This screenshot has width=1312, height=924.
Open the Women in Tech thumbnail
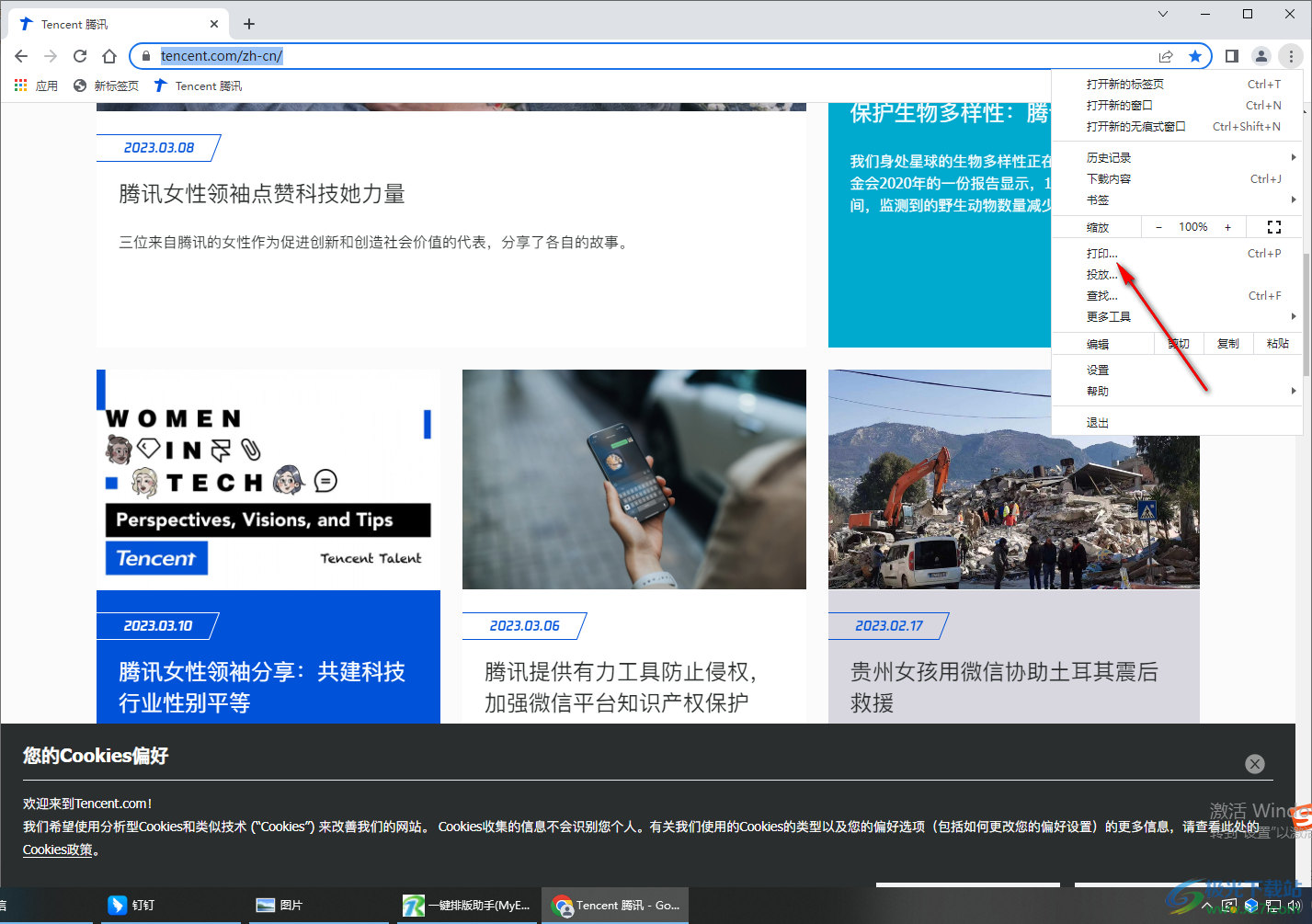(x=268, y=479)
